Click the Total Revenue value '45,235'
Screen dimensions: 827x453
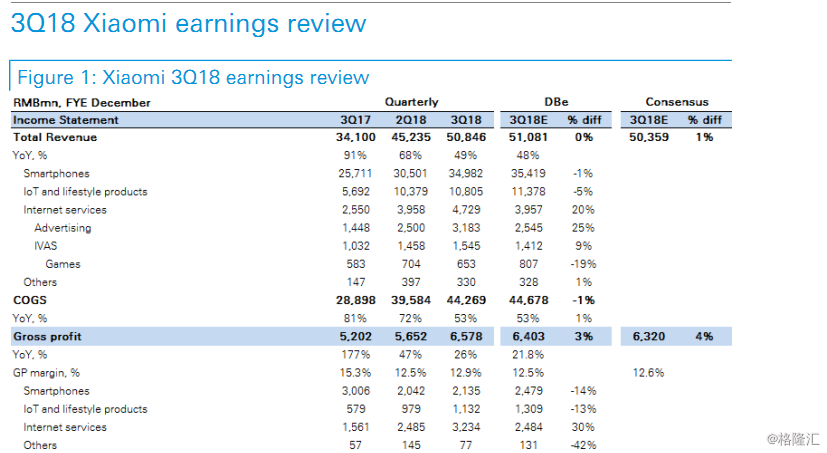pos(411,138)
